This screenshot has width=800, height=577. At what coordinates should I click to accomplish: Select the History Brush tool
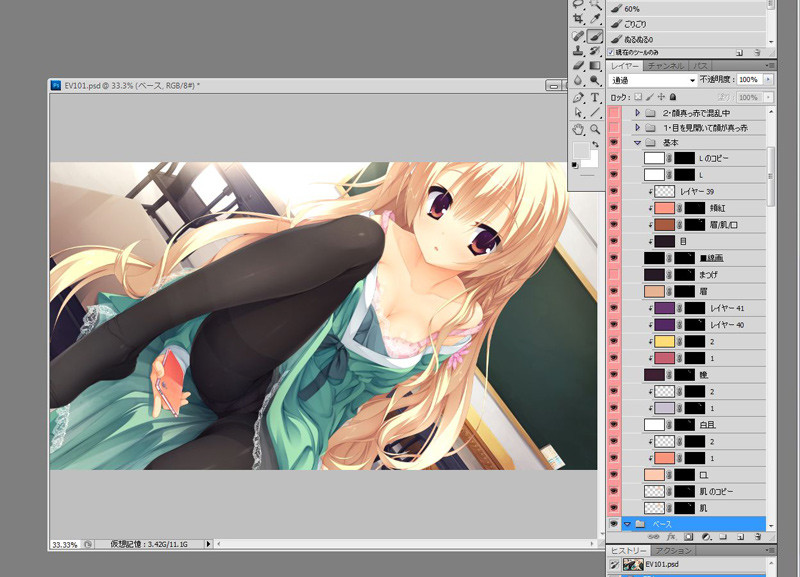pyautogui.click(x=595, y=51)
